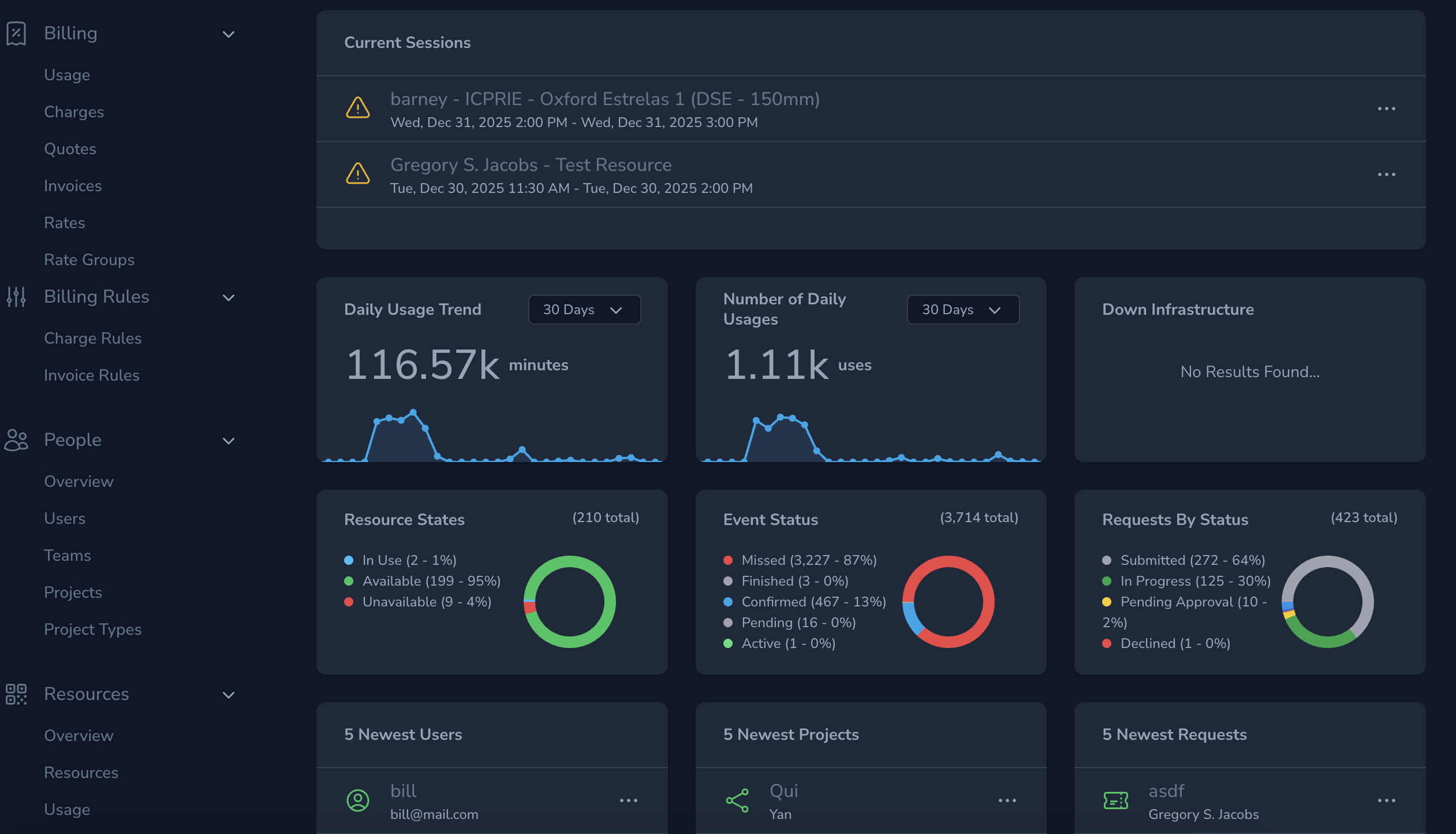Navigate to Teams under People
The height and width of the screenshot is (834, 1456).
pos(68,555)
